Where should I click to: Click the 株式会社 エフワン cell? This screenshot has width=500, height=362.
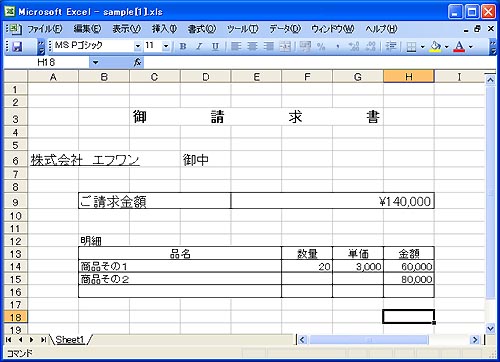(x=85, y=160)
